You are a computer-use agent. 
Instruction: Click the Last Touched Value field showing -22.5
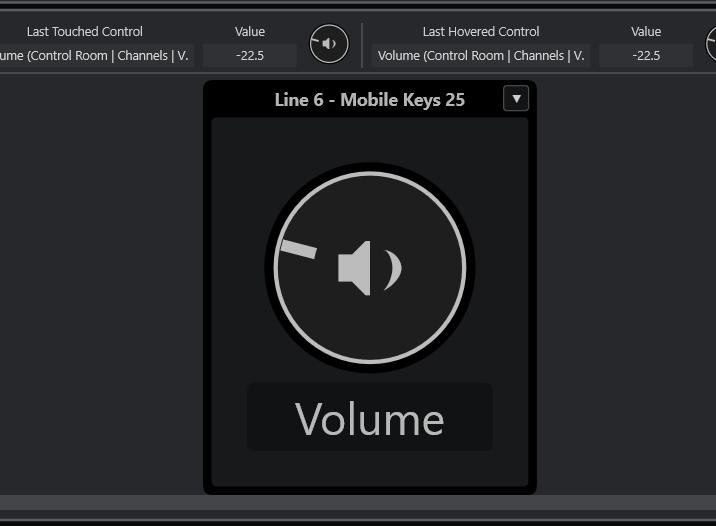(x=250, y=56)
